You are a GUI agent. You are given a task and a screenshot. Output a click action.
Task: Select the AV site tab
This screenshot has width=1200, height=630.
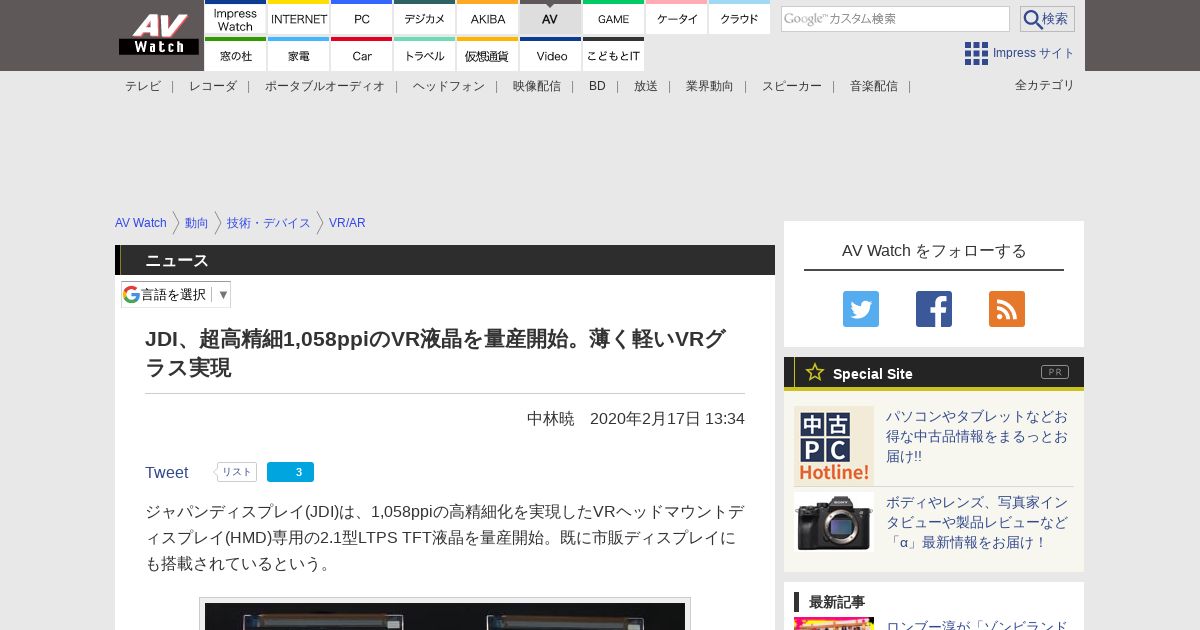tap(550, 18)
